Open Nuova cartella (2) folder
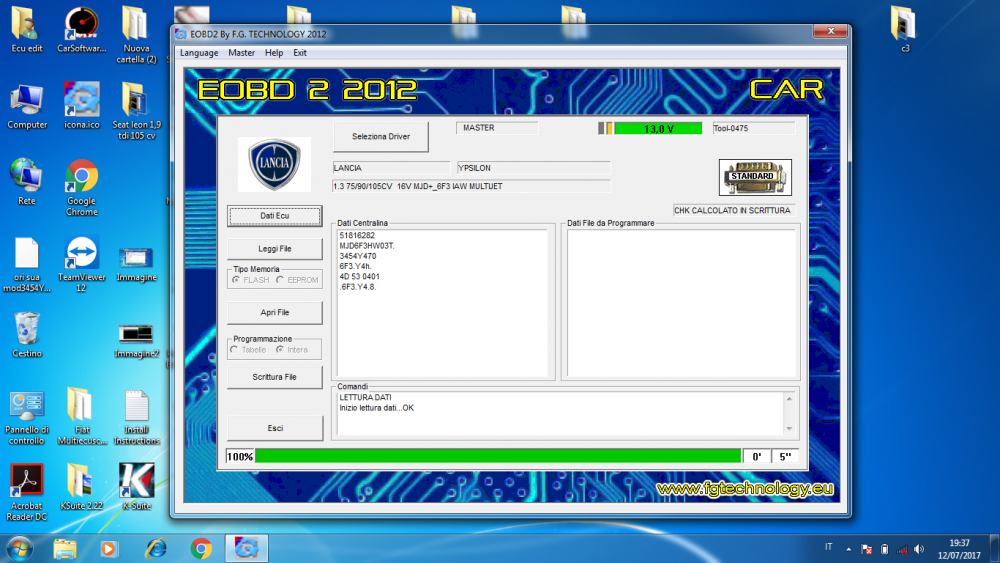The image size is (1000, 563). [x=136, y=35]
